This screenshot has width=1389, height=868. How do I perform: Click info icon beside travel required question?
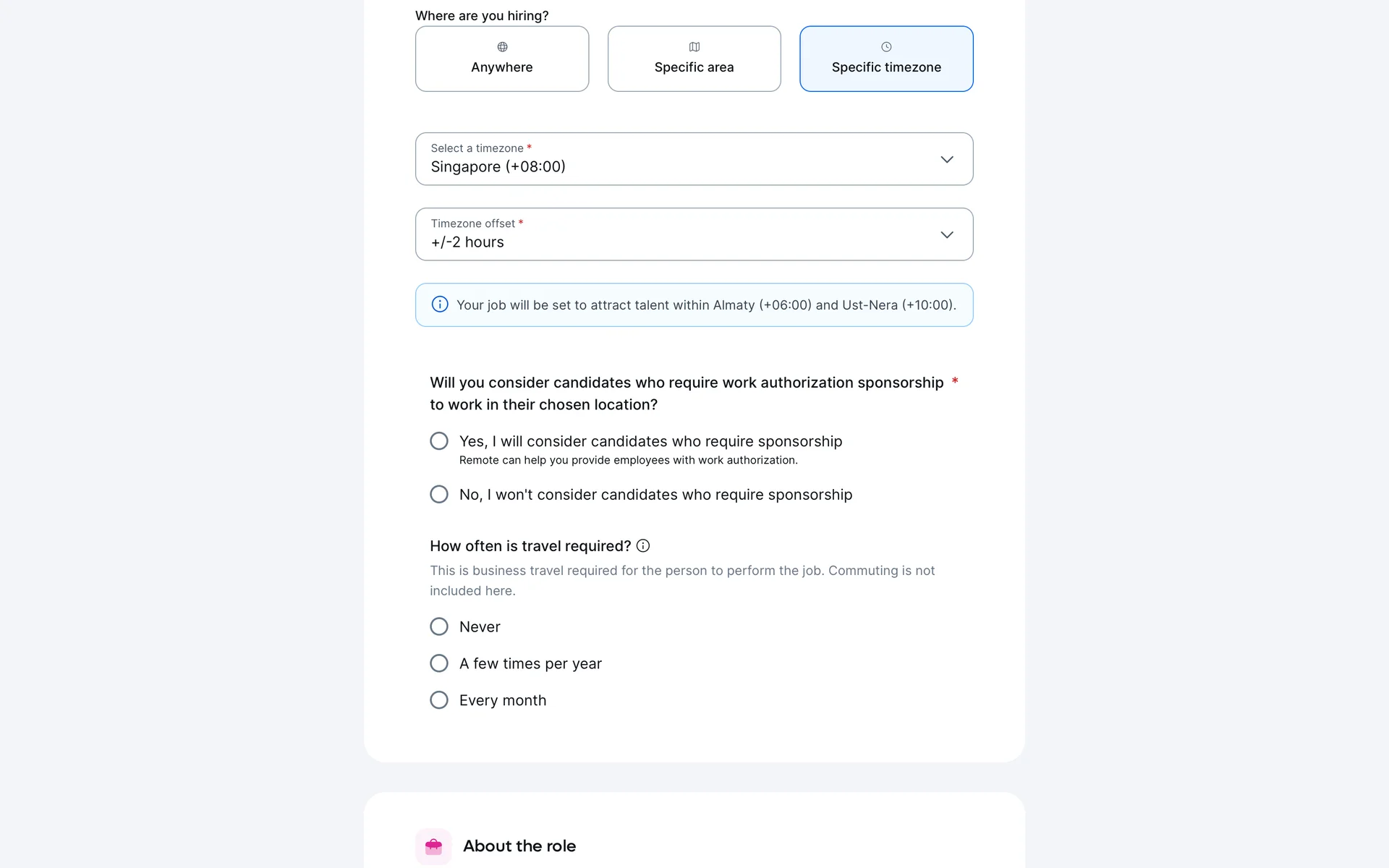[642, 546]
